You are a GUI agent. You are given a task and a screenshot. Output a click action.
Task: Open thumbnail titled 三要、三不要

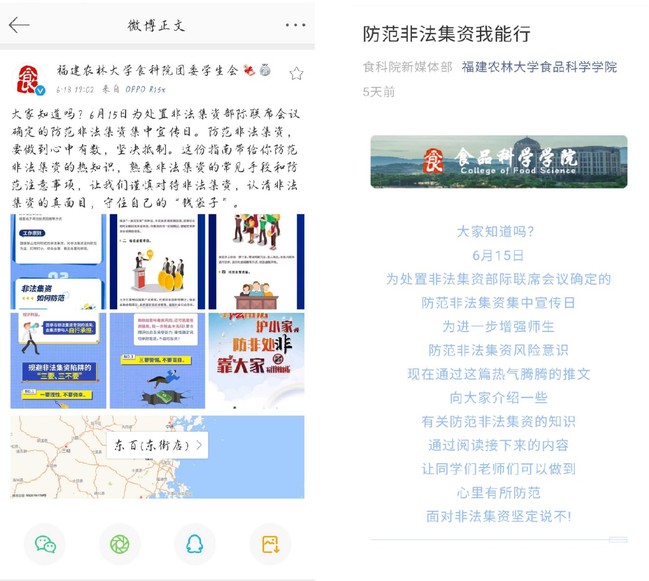coord(57,361)
